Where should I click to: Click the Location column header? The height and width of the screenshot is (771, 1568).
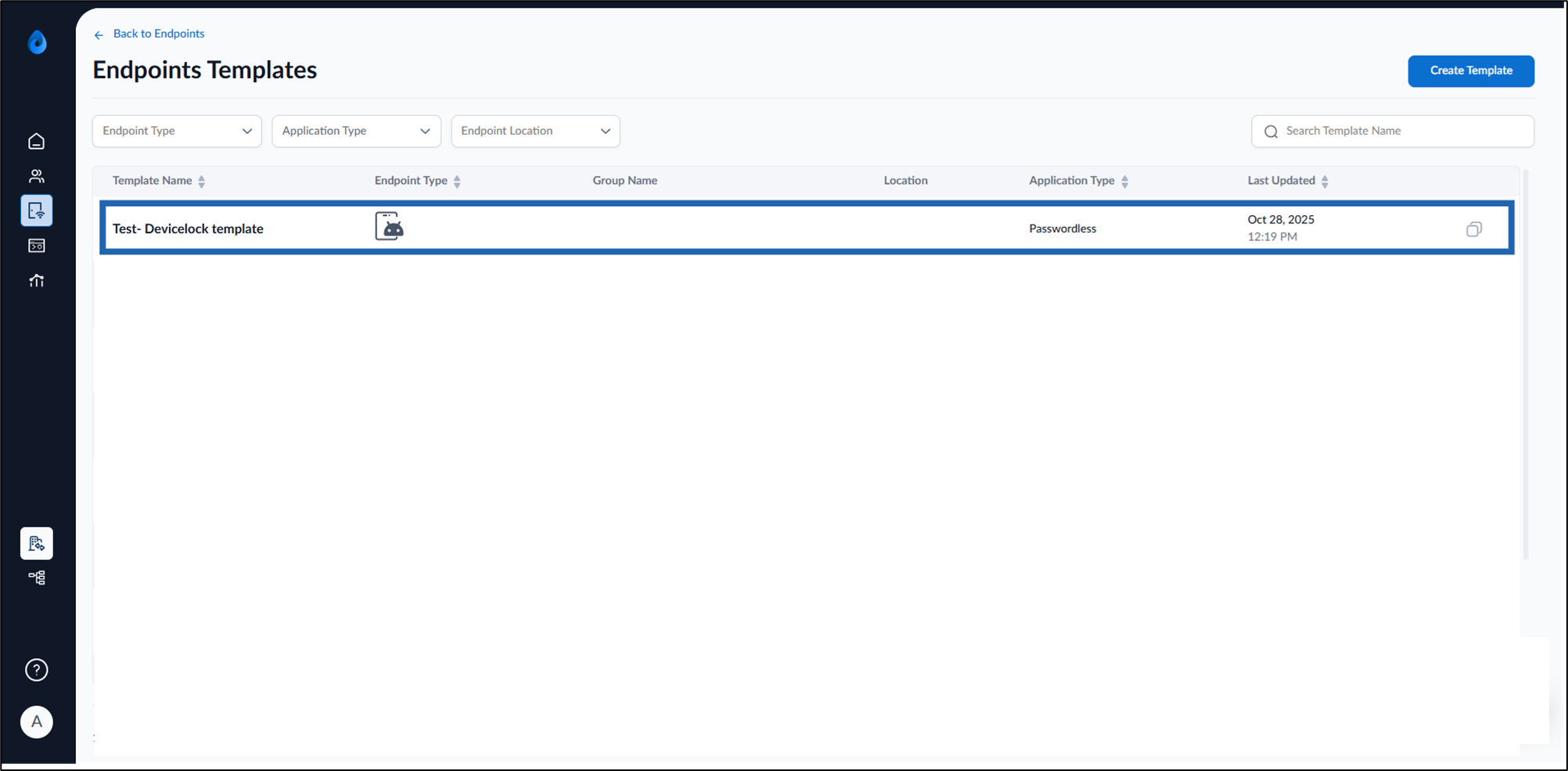click(x=905, y=181)
